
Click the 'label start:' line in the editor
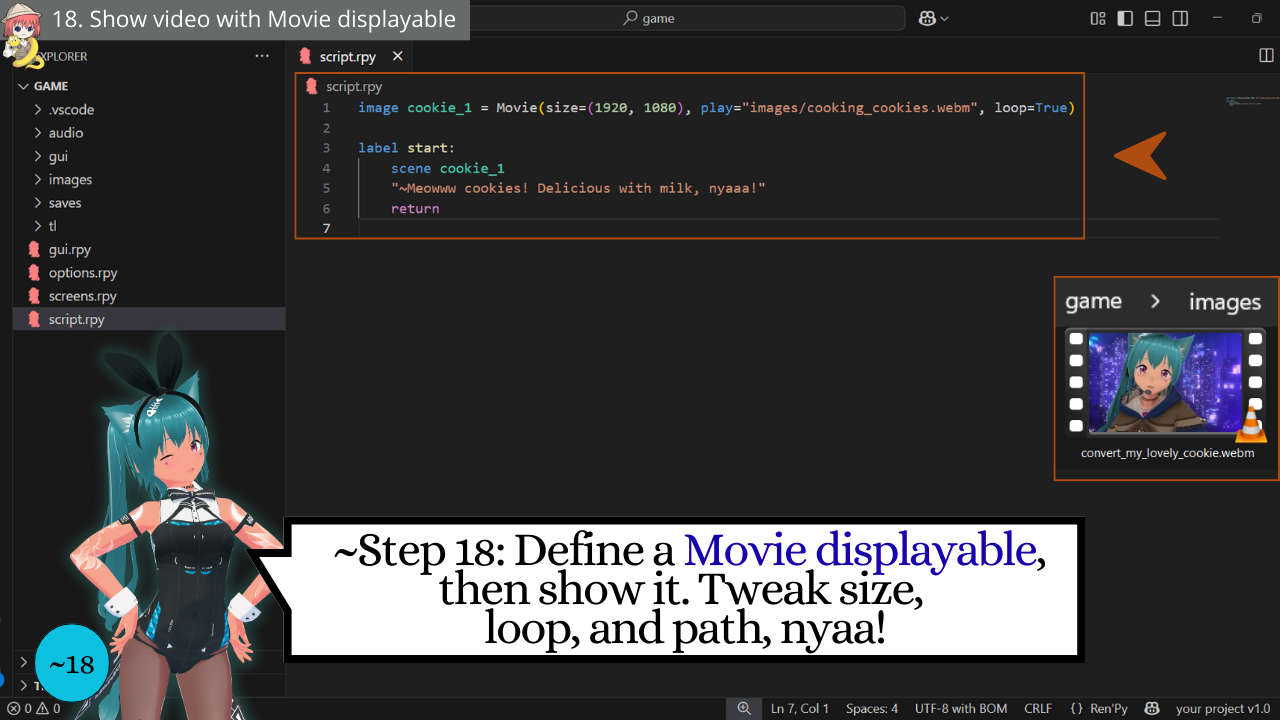pyautogui.click(x=406, y=148)
